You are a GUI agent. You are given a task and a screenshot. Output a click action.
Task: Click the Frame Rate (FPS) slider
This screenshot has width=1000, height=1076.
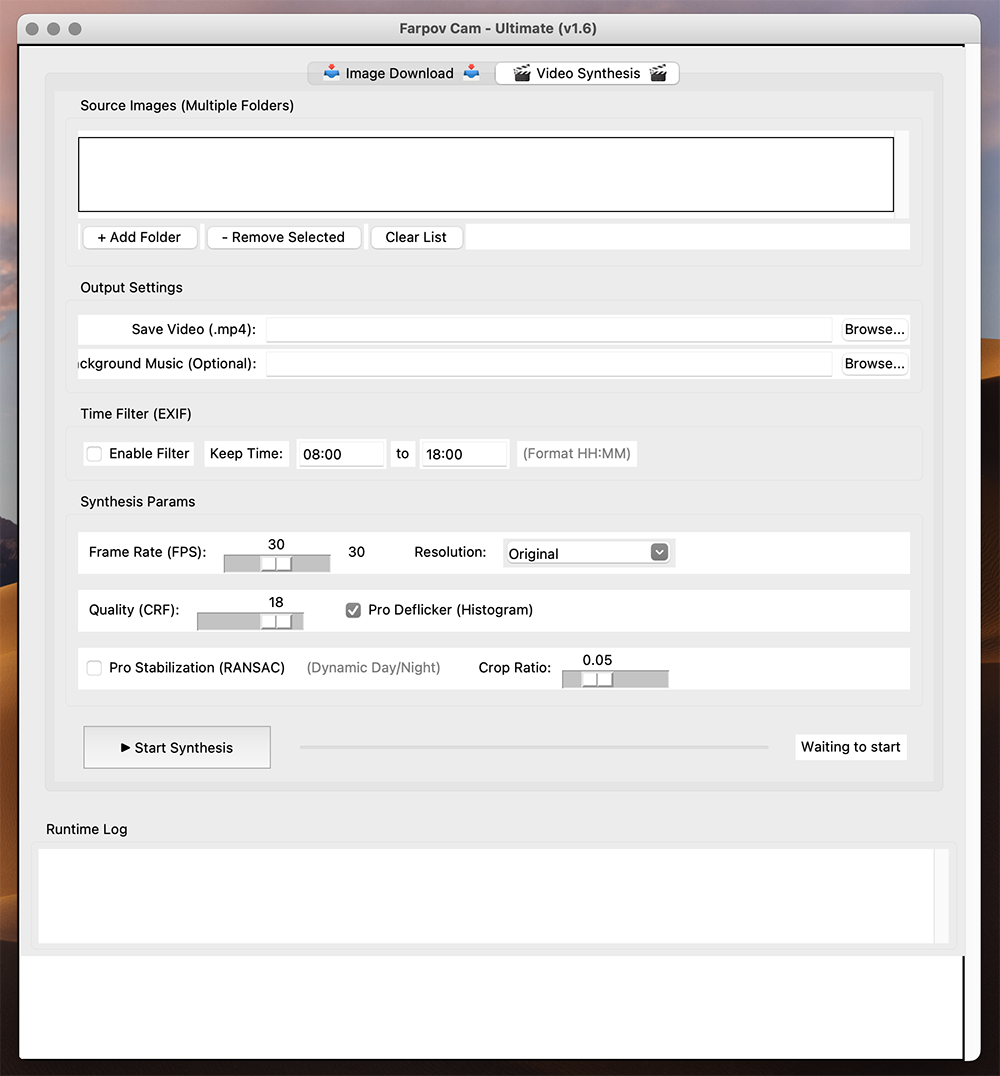pyautogui.click(x=277, y=564)
